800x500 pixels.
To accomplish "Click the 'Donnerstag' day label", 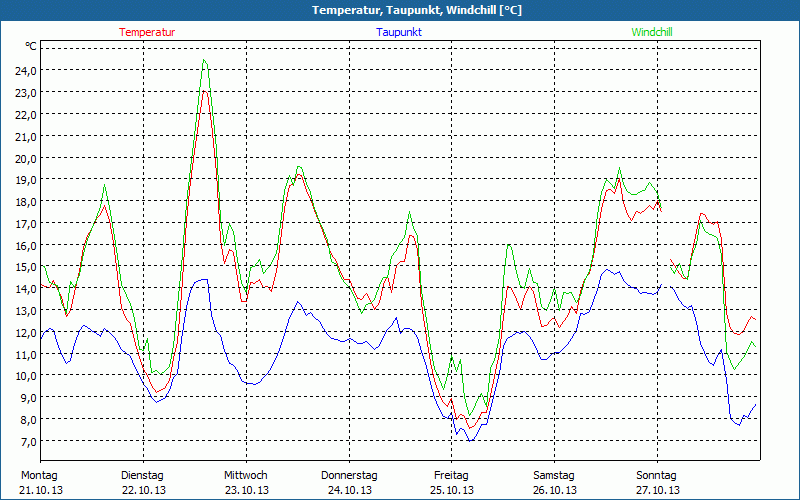I will pos(349,476).
